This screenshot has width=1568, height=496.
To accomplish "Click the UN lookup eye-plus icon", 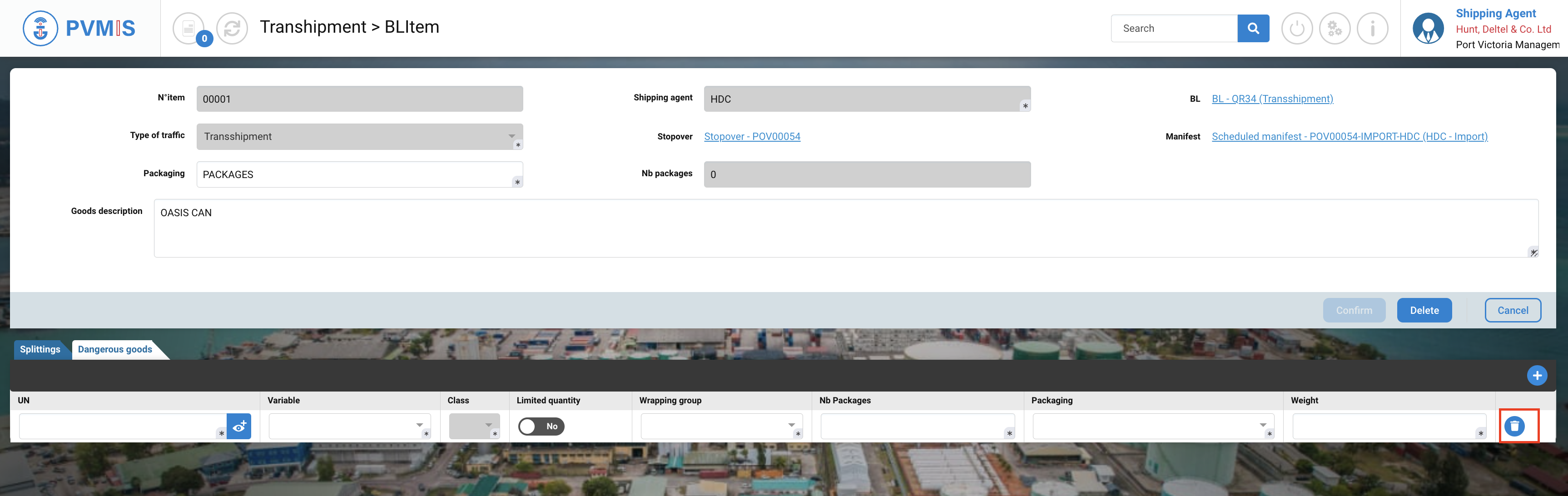I will [x=238, y=426].
